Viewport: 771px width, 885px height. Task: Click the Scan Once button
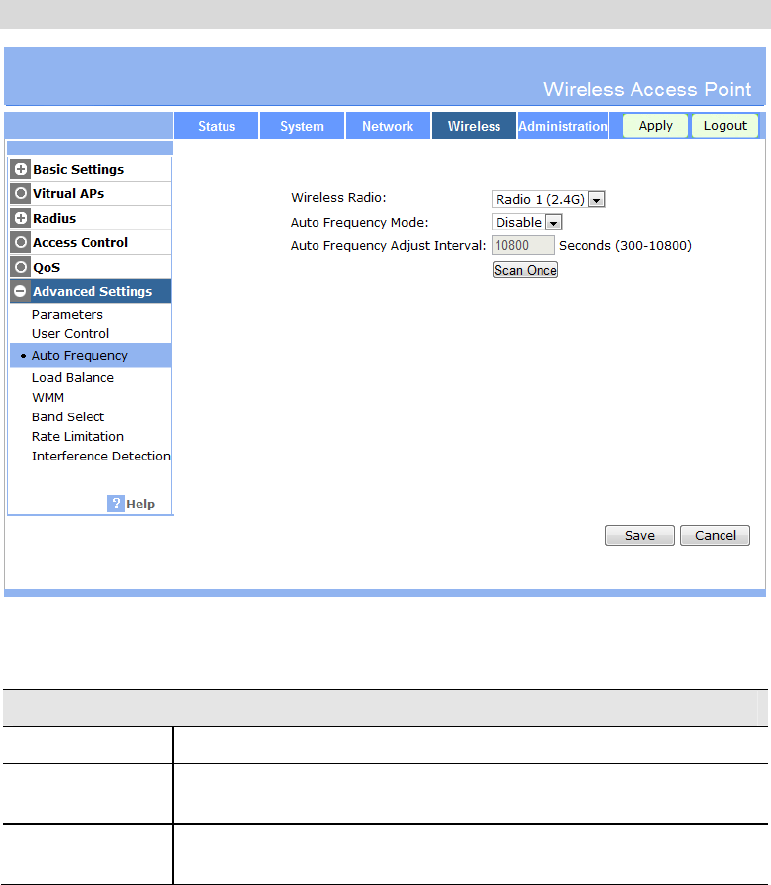[525, 270]
